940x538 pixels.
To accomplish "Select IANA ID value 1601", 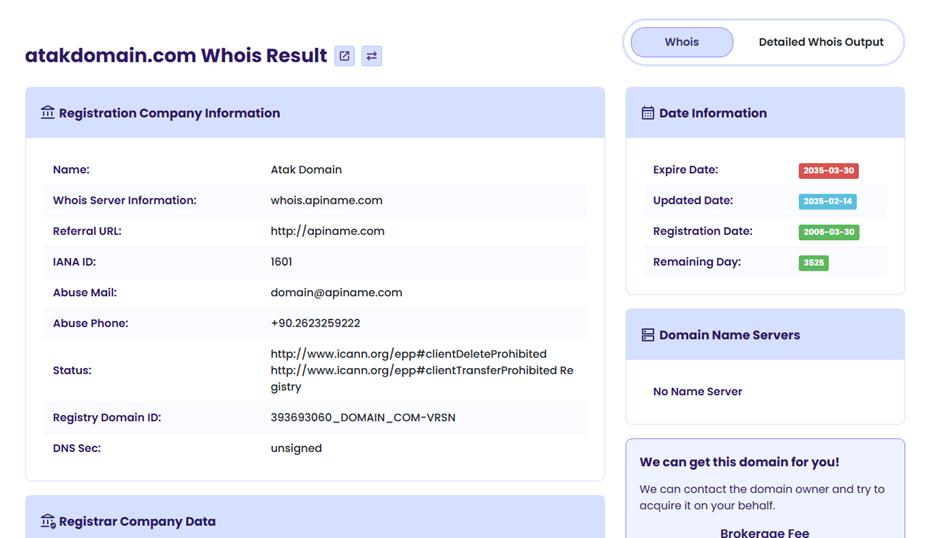I will [x=281, y=262].
